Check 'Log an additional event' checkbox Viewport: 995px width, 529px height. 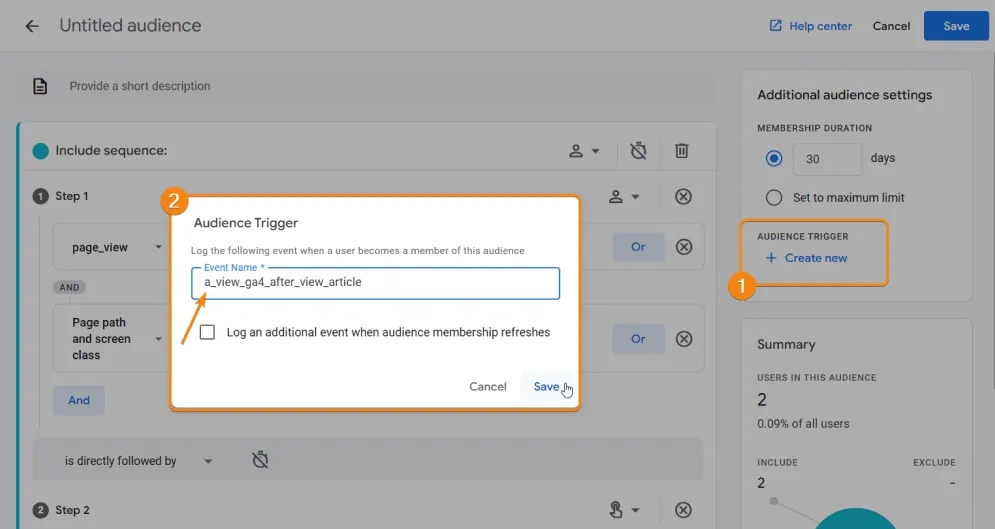point(207,332)
